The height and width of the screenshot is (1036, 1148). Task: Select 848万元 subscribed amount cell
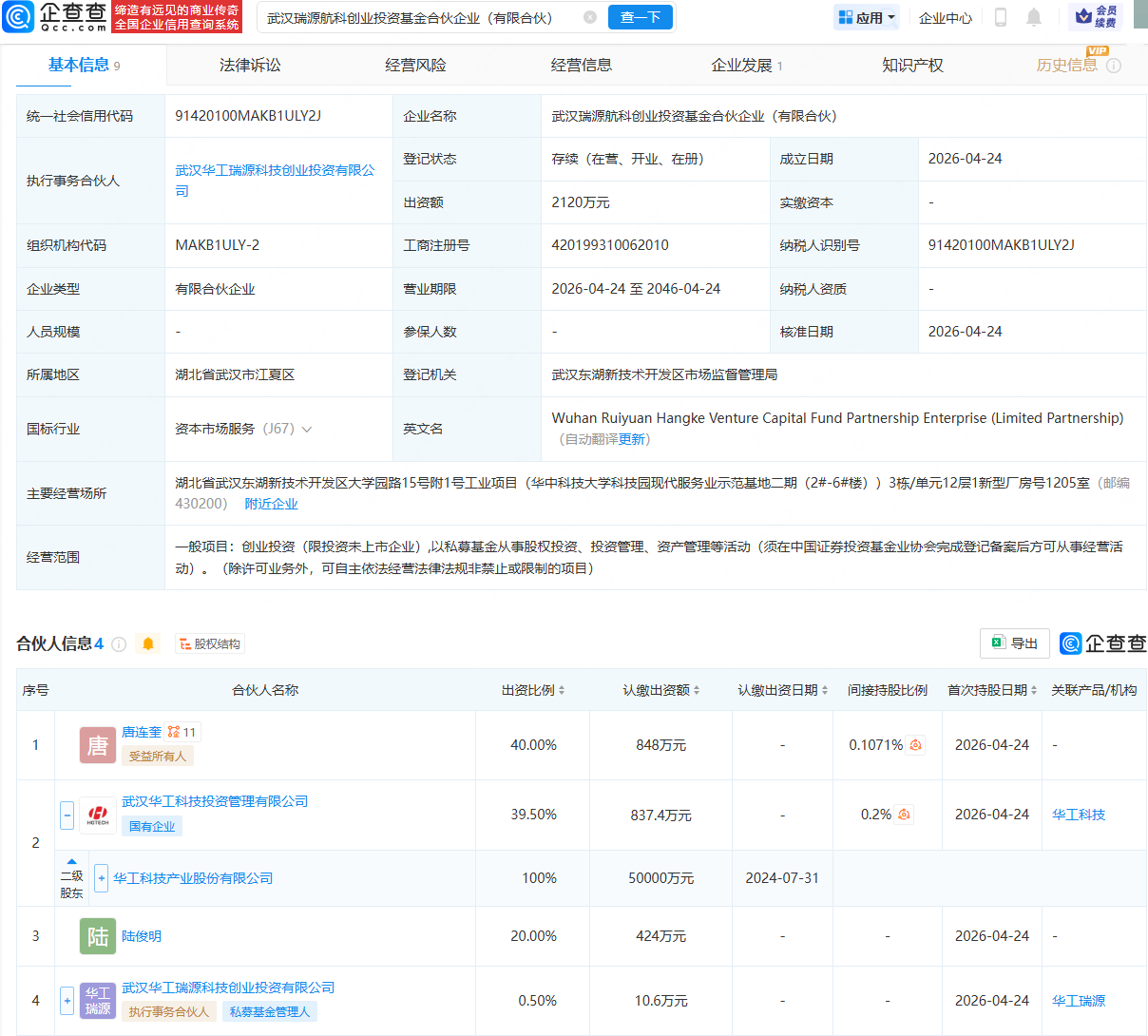point(661,745)
